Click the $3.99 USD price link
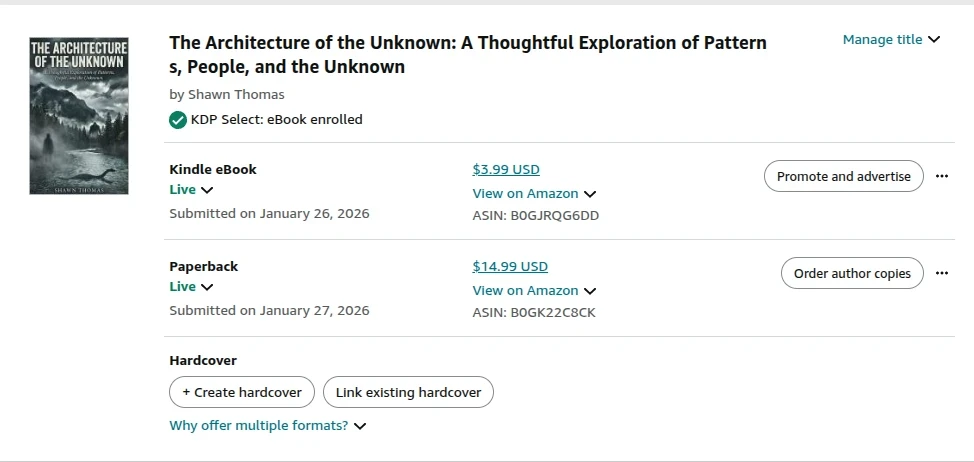 [505, 170]
